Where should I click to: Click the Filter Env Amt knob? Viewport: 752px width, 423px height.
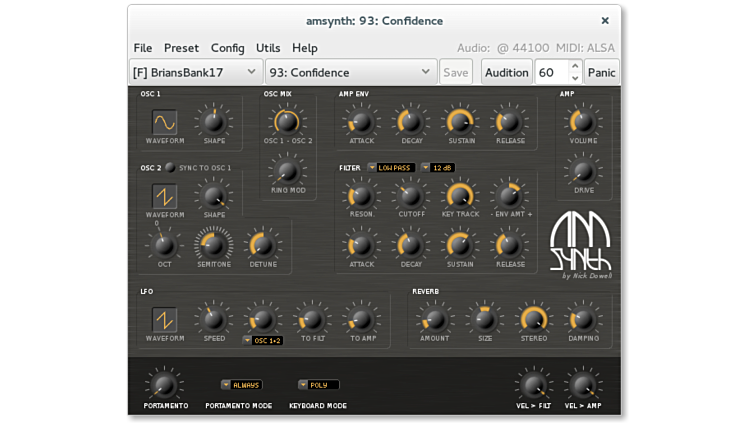coord(509,196)
